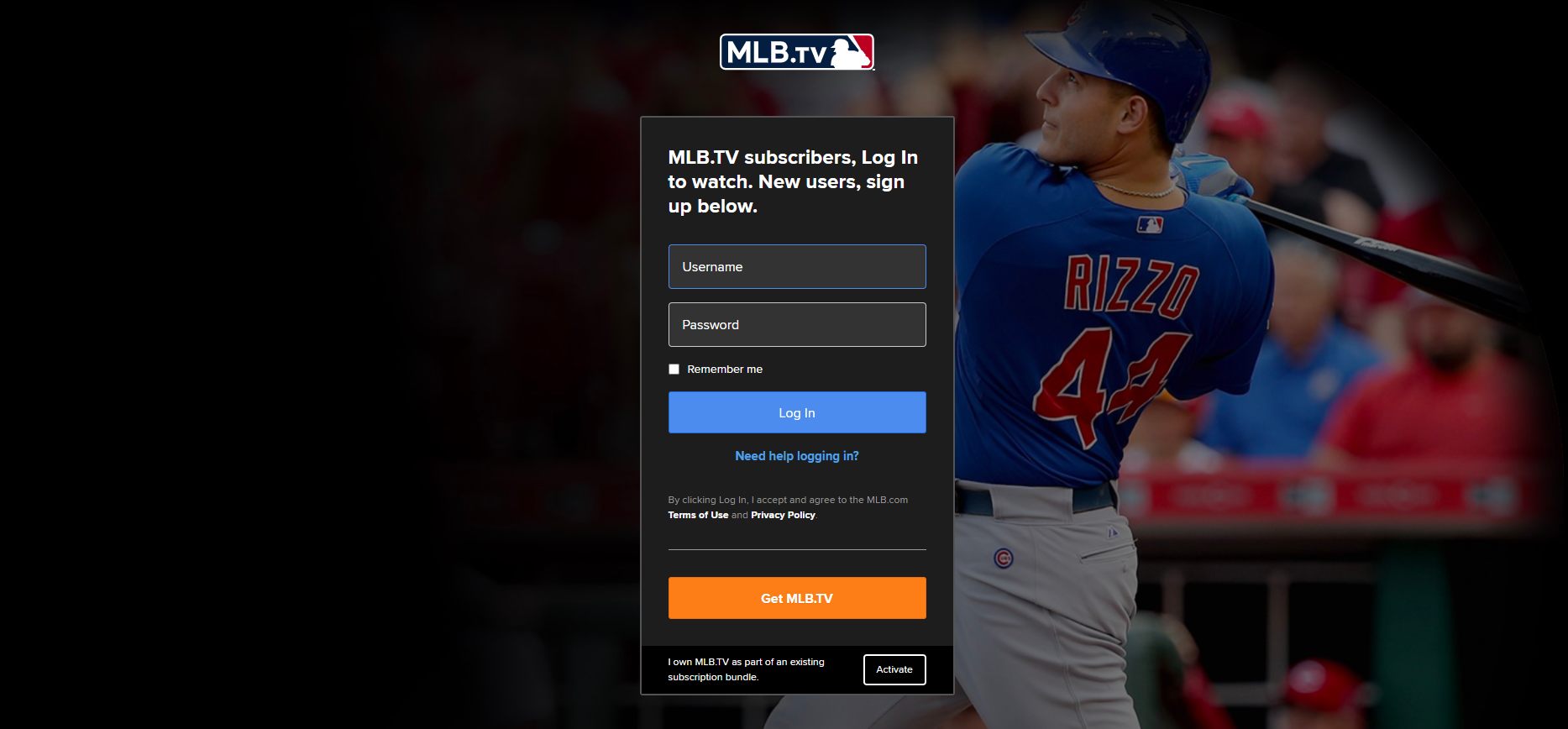Click the MLB.TV logo at top

pyautogui.click(x=797, y=52)
